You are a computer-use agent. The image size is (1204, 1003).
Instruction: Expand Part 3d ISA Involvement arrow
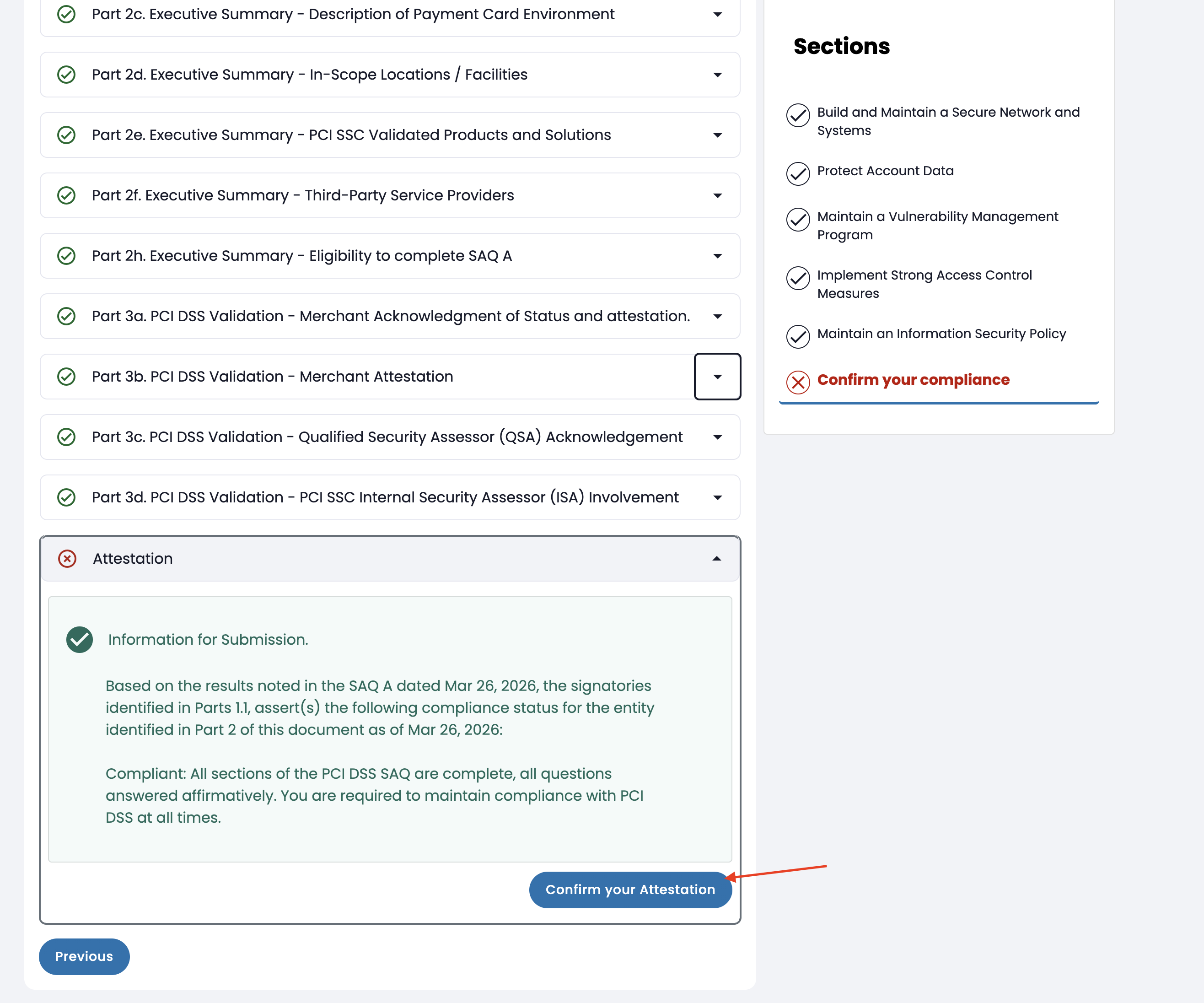[717, 498]
